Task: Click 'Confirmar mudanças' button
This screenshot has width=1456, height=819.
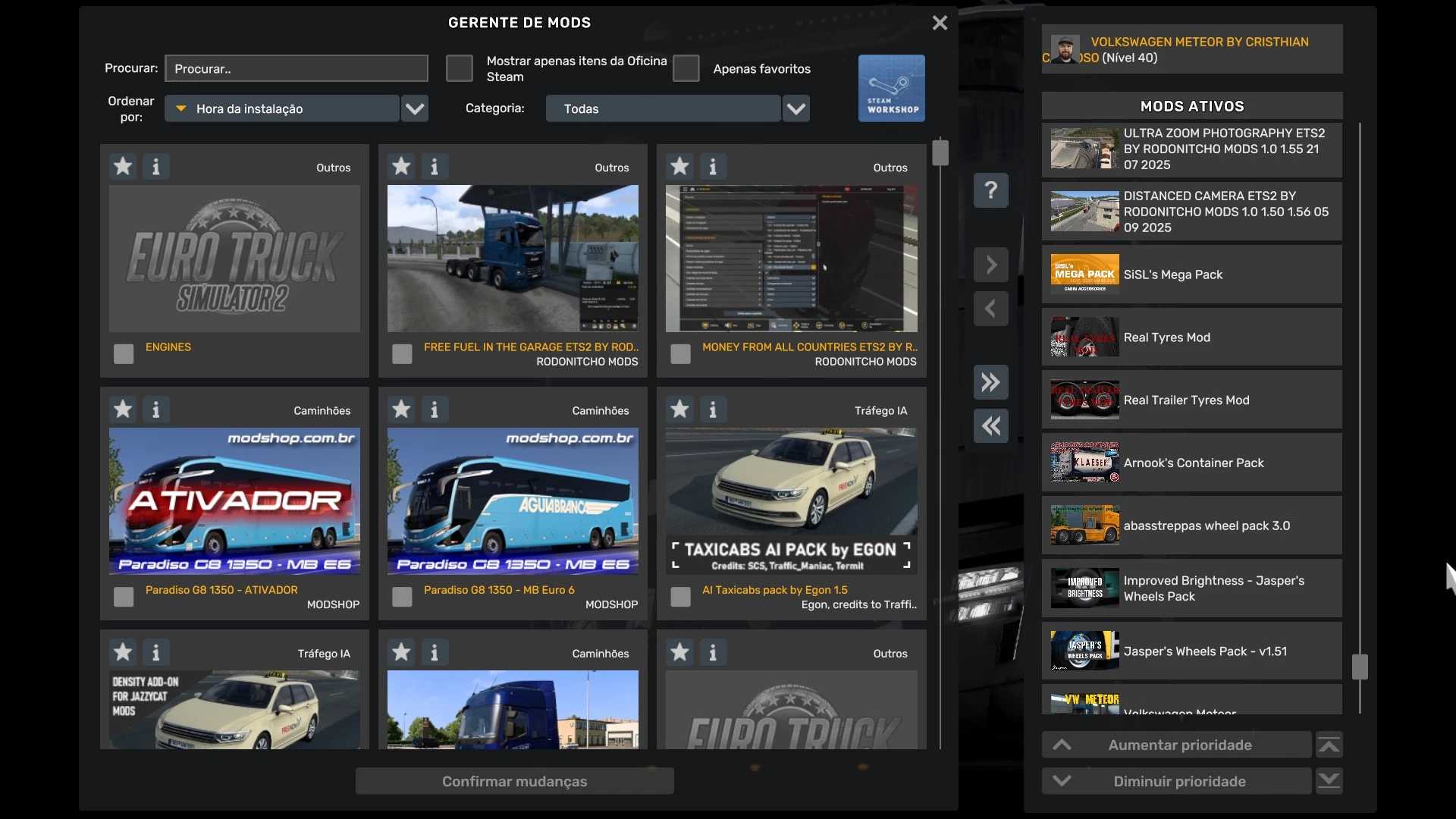Action: [514, 781]
